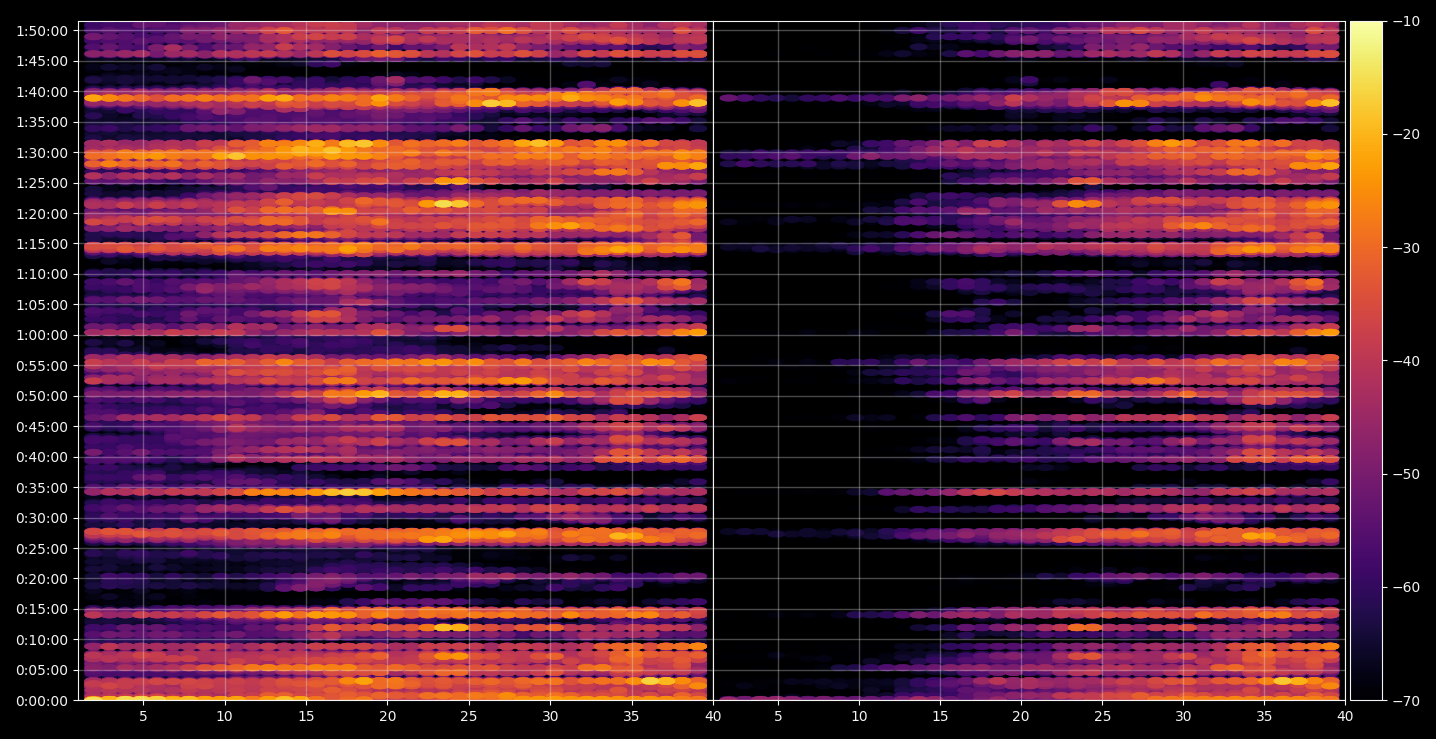Click the 1:30:00 y-axis tick label
1436x739 pixels.
[x=42, y=153]
